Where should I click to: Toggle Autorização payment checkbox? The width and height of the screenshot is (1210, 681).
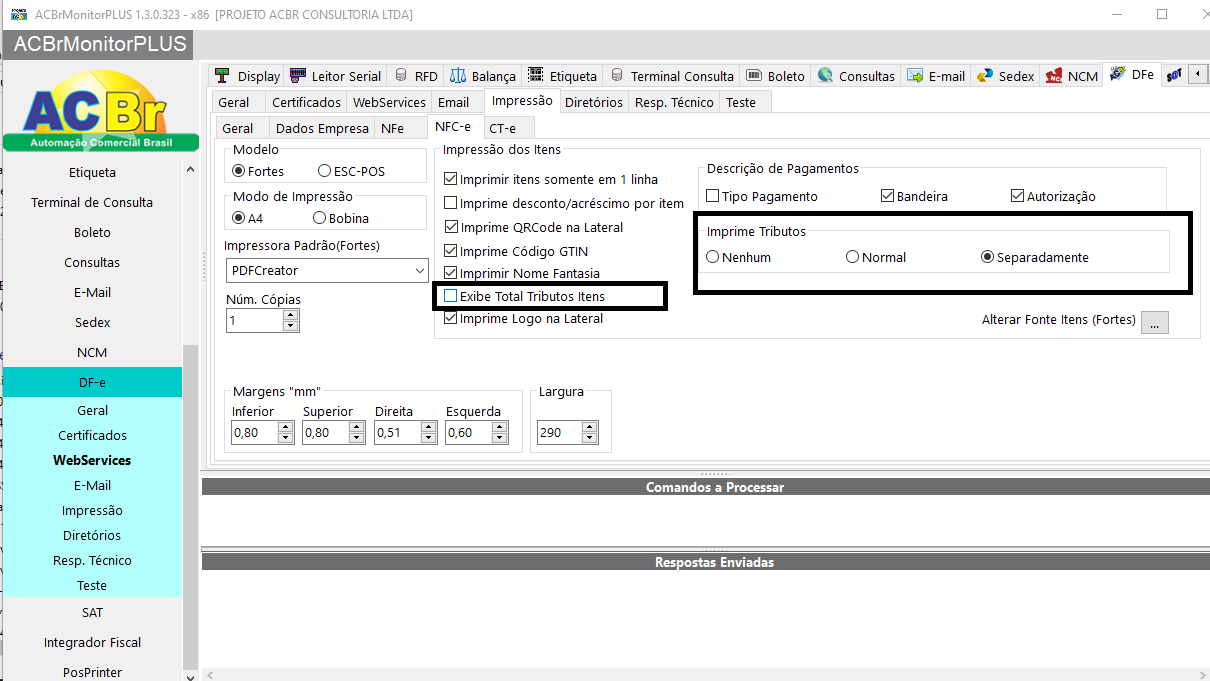1018,196
